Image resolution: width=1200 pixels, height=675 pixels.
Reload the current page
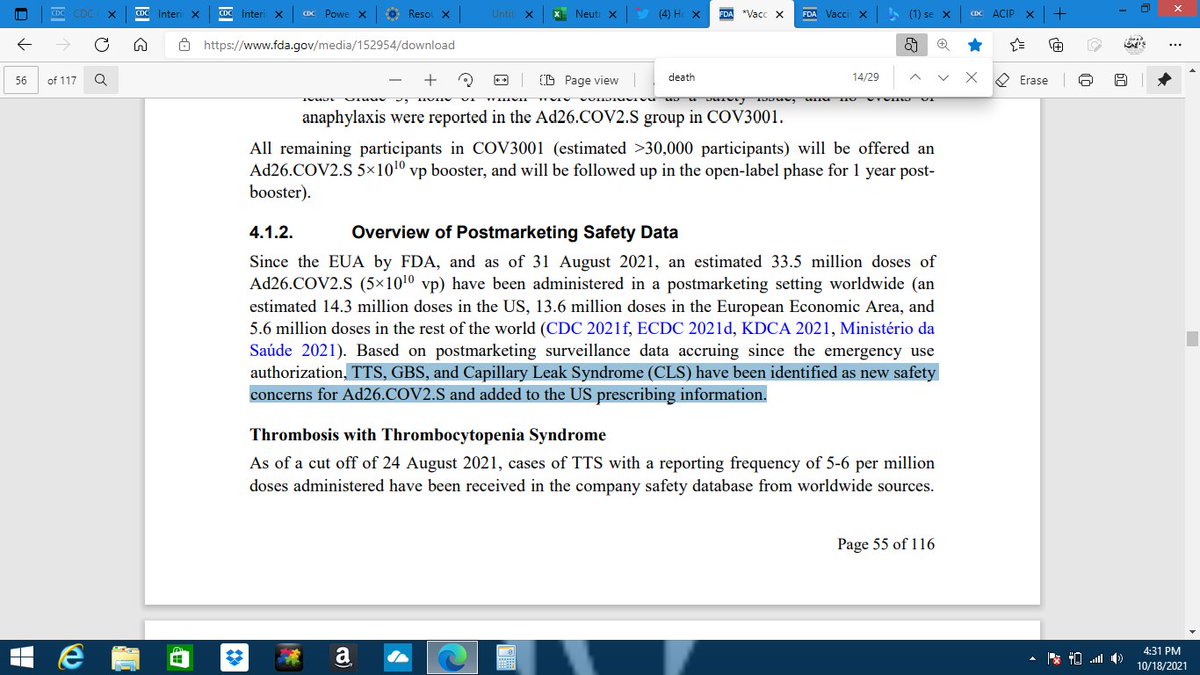tap(101, 45)
